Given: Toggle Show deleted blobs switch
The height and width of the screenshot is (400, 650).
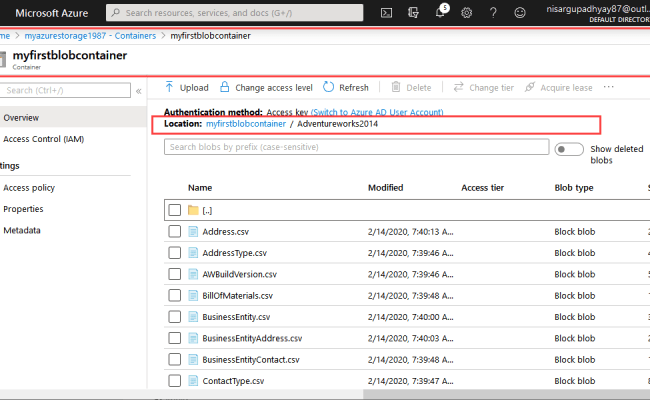Looking at the screenshot, I should coord(569,149).
